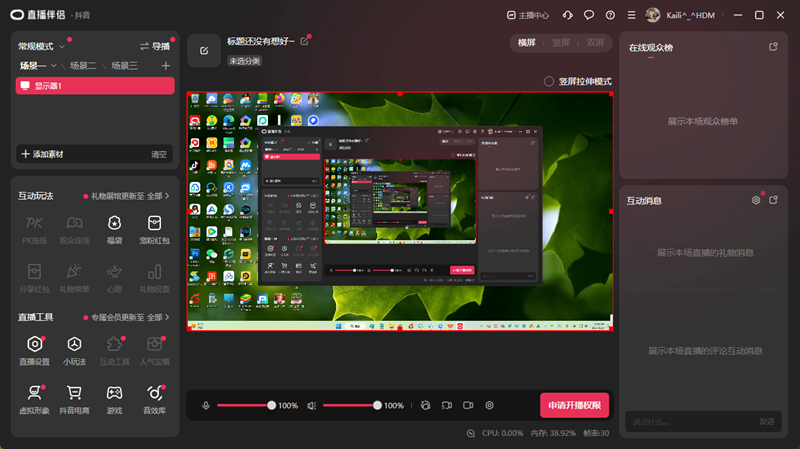Adjust the microphone volume slider
The height and width of the screenshot is (449, 800).
pos(246,405)
